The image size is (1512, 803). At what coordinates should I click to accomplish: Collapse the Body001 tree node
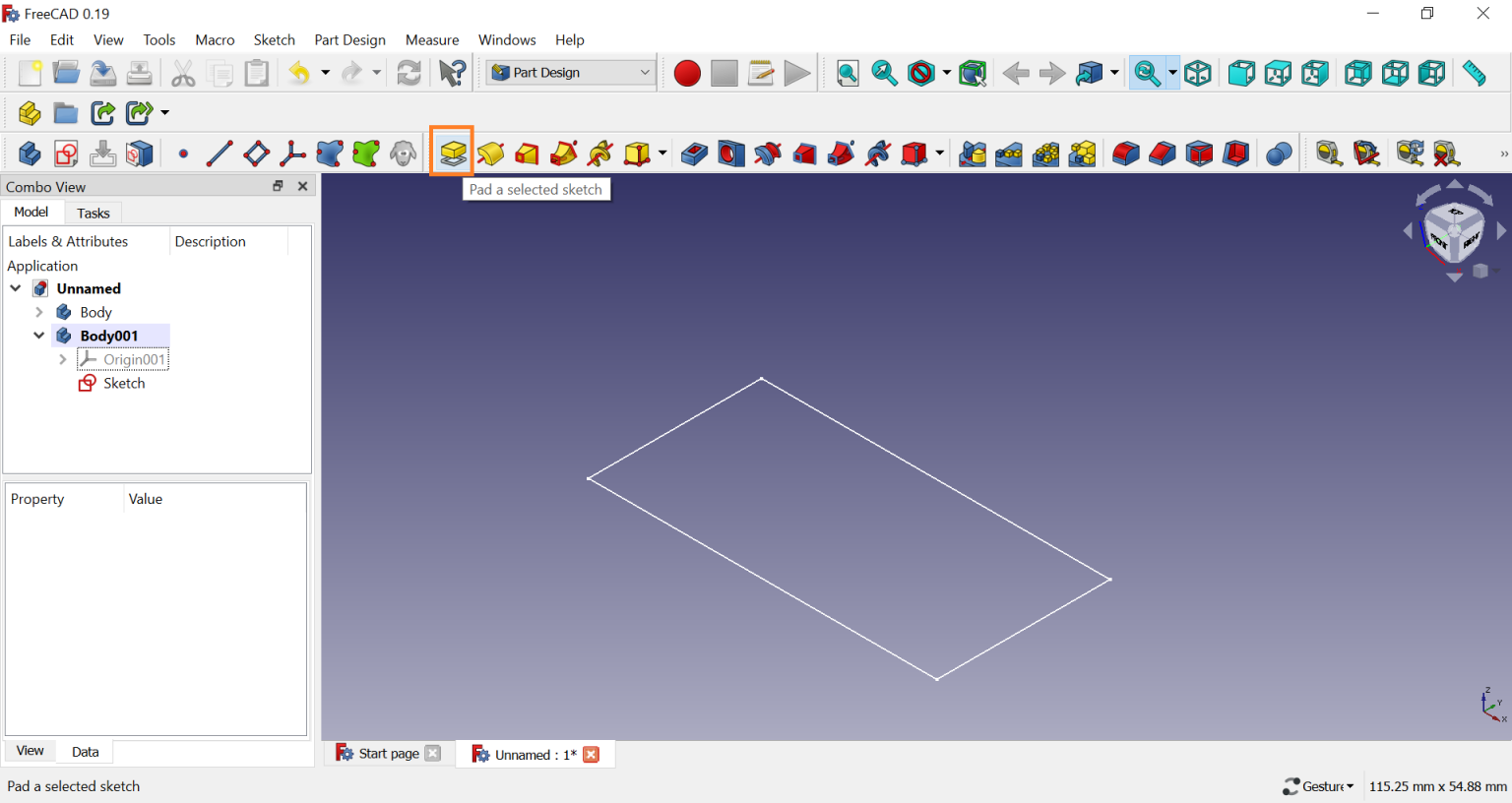pyautogui.click(x=39, y=336)
